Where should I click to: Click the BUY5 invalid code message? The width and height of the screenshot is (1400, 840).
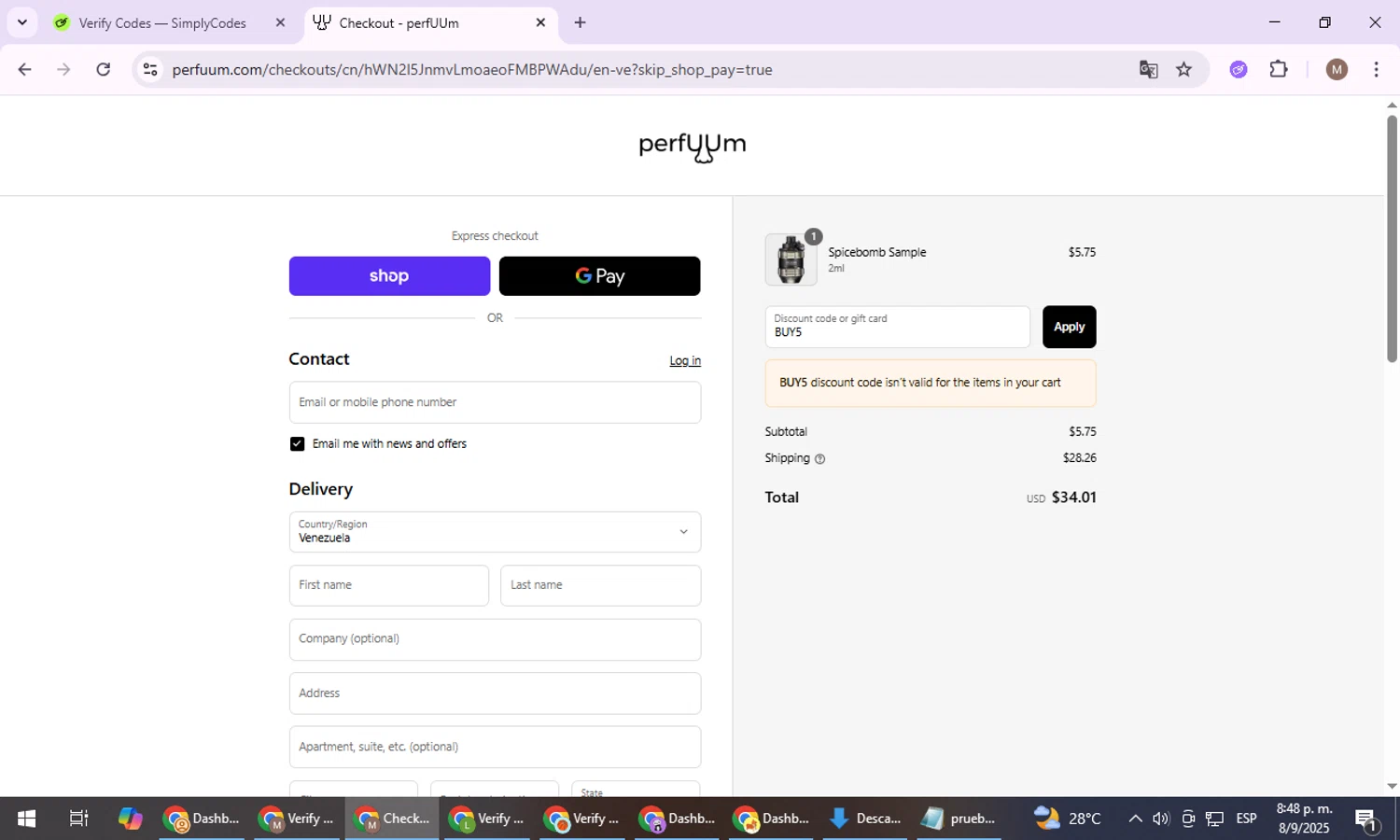(x=931, y=384)
